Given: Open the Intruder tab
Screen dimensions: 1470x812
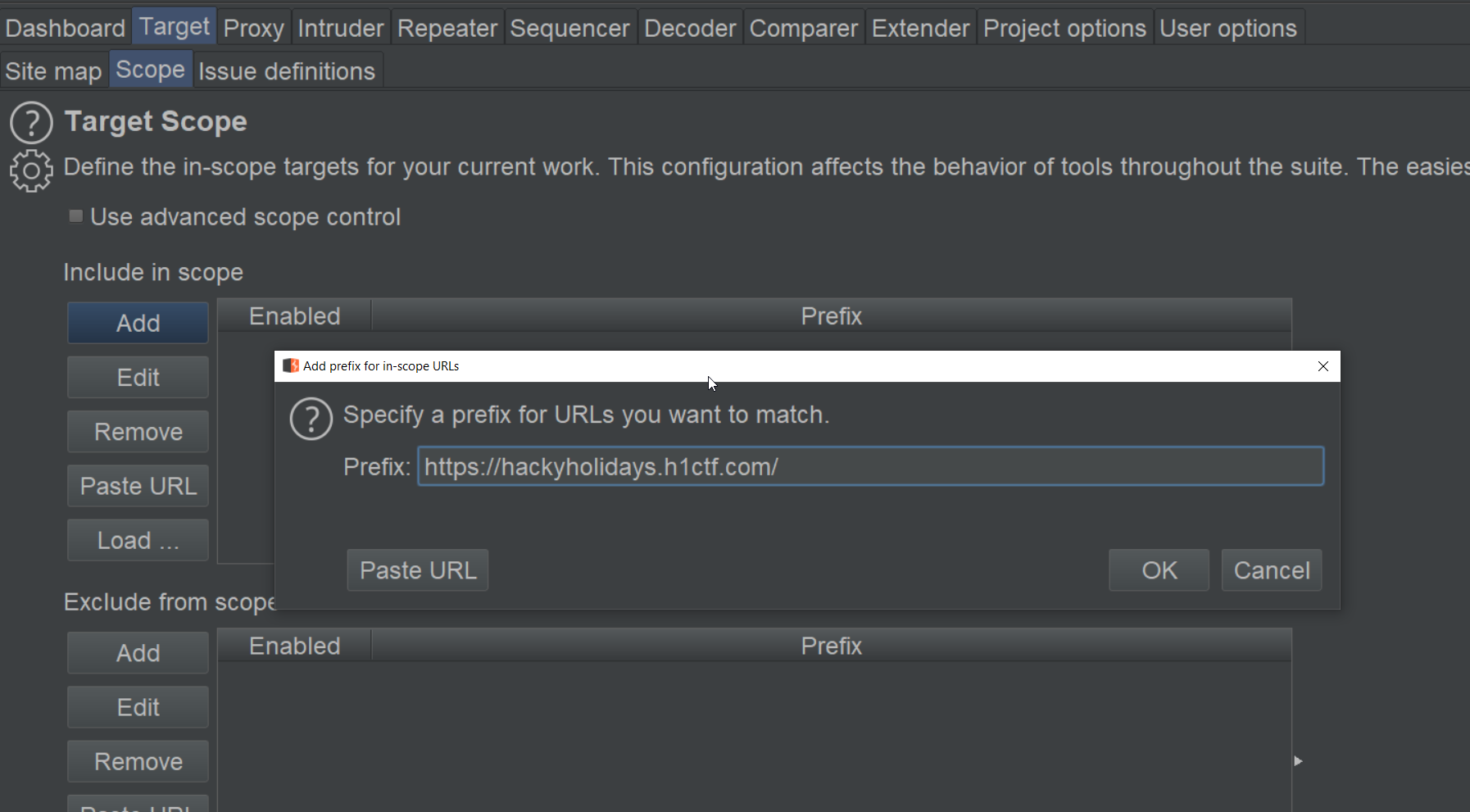Looking at the screenshot, I should coord(340,29).
